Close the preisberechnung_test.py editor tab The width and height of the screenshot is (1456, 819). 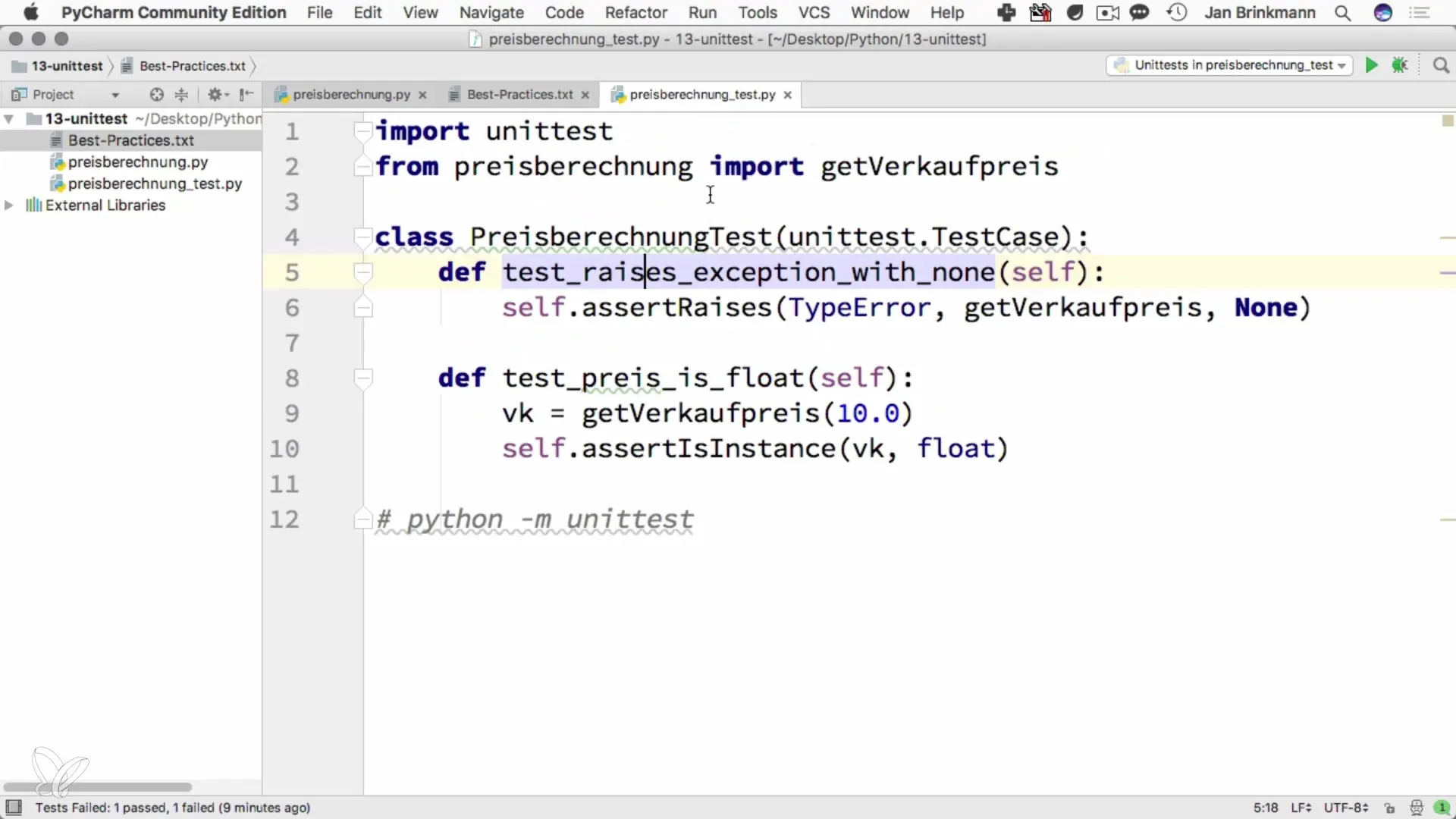pos(787,95)
